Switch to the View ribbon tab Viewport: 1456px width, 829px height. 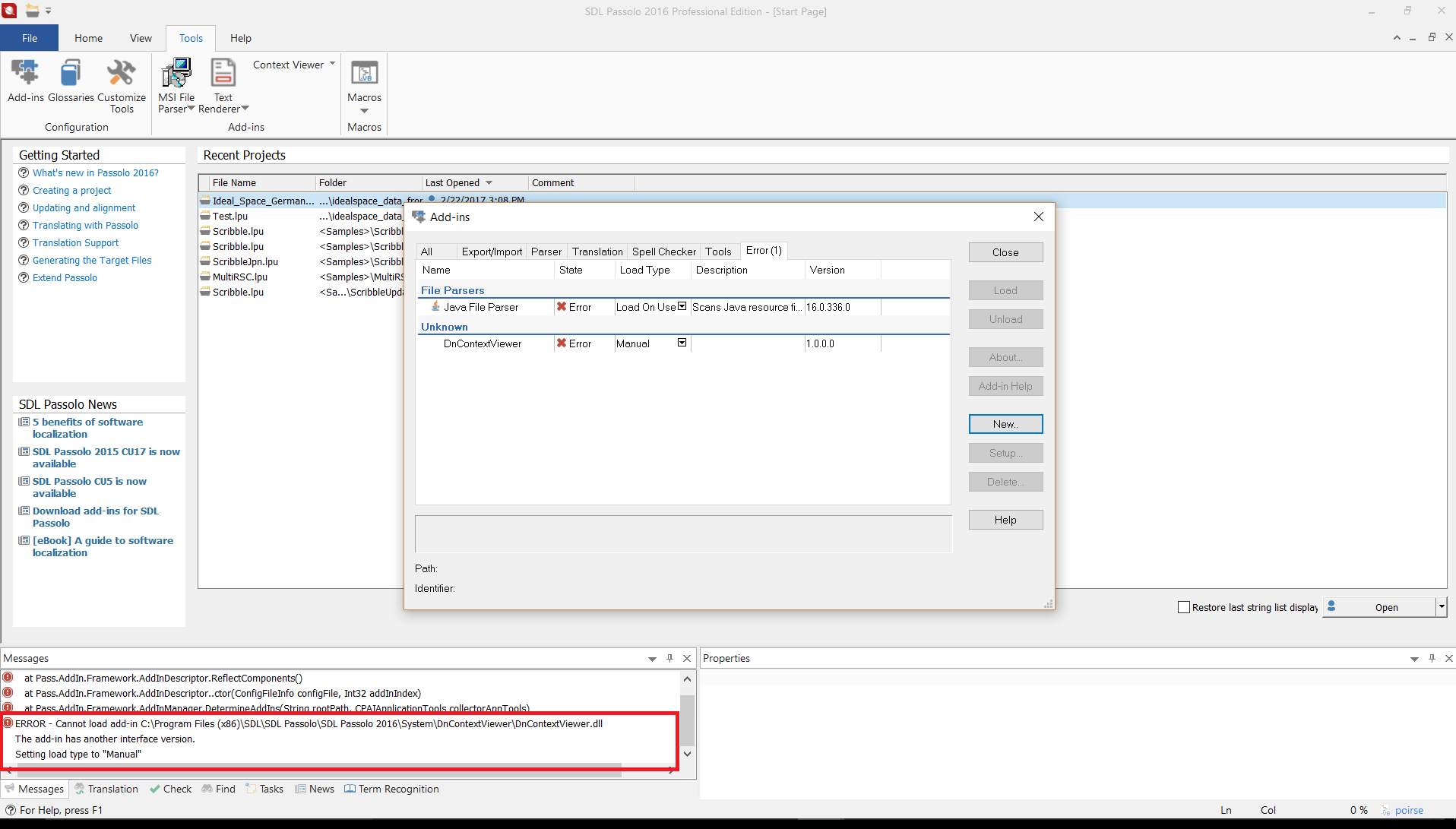click(x=141, y=38)
